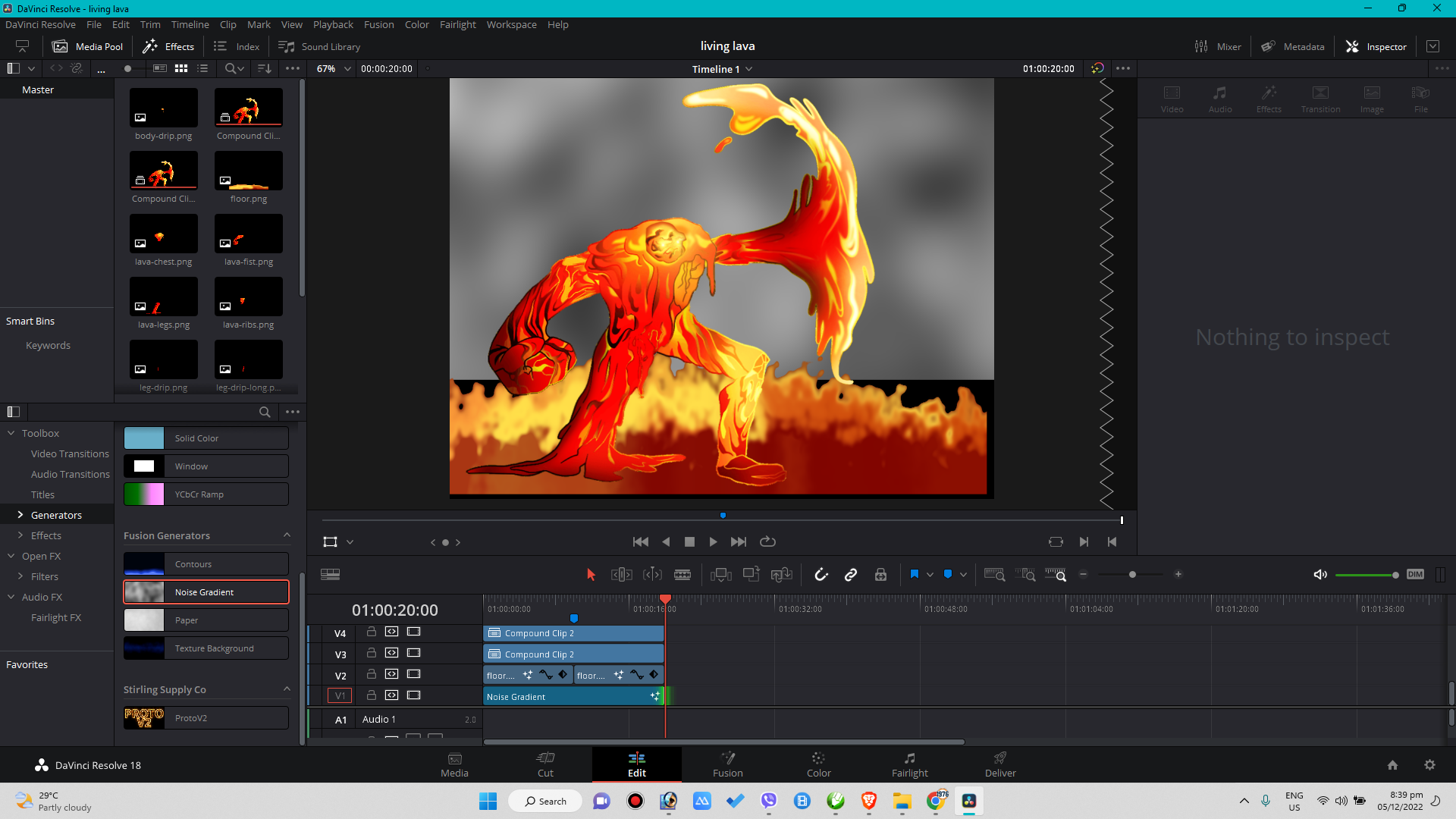1456x819 pixels.
Task: Lock the V1 track
Action: point(372,695)
